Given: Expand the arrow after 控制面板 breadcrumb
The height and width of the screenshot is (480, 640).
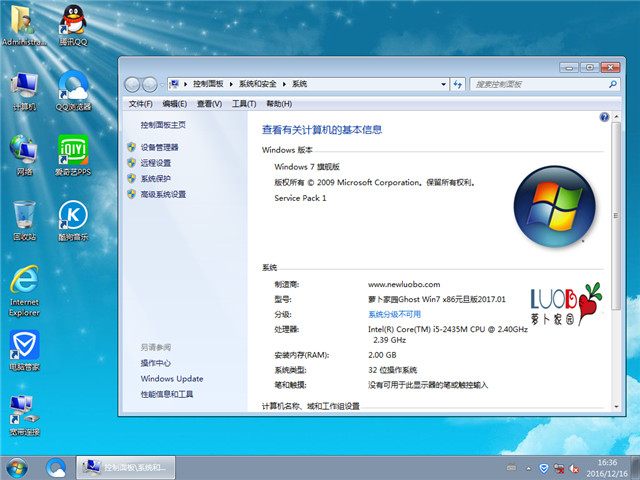Looking at the screenshot, I should (x=231, y=84).
